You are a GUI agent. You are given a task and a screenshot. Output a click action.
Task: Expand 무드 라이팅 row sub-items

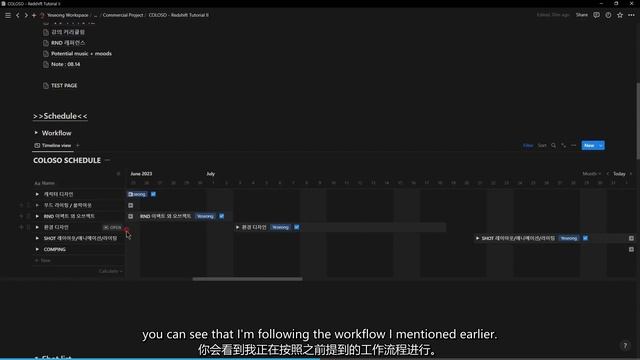(x=37, y=205)
